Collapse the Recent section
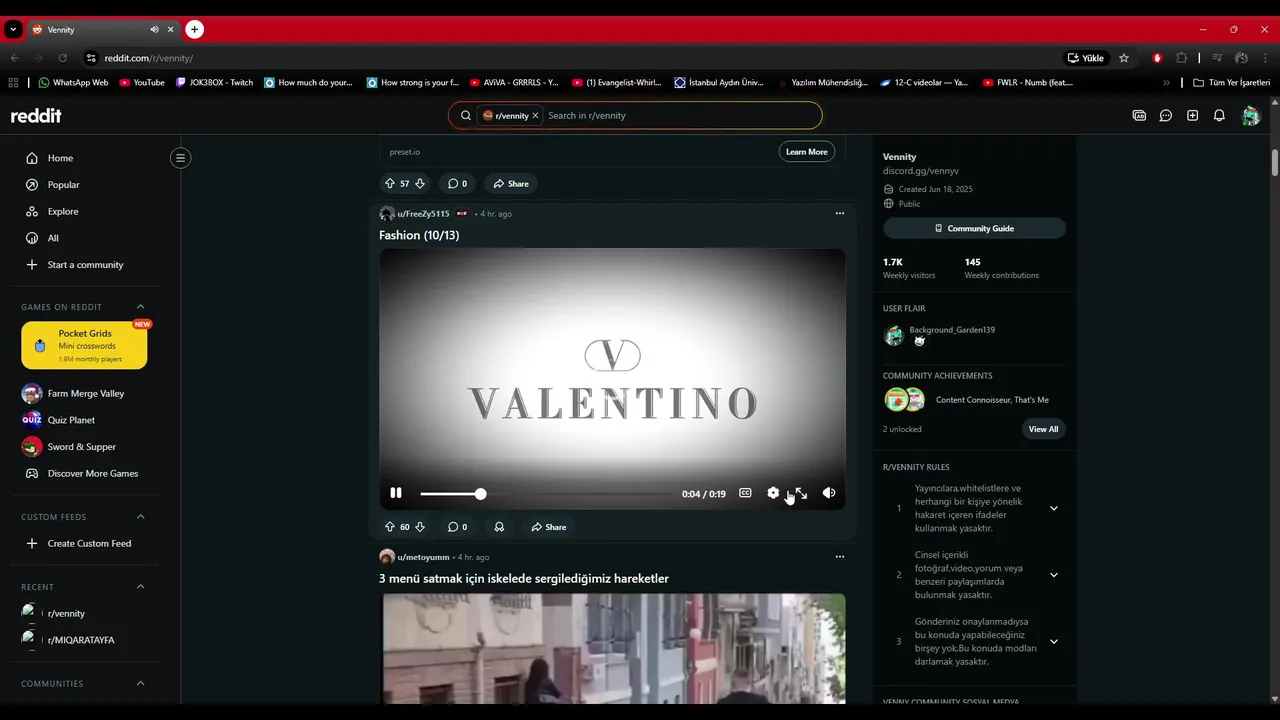 click(140, 587)
